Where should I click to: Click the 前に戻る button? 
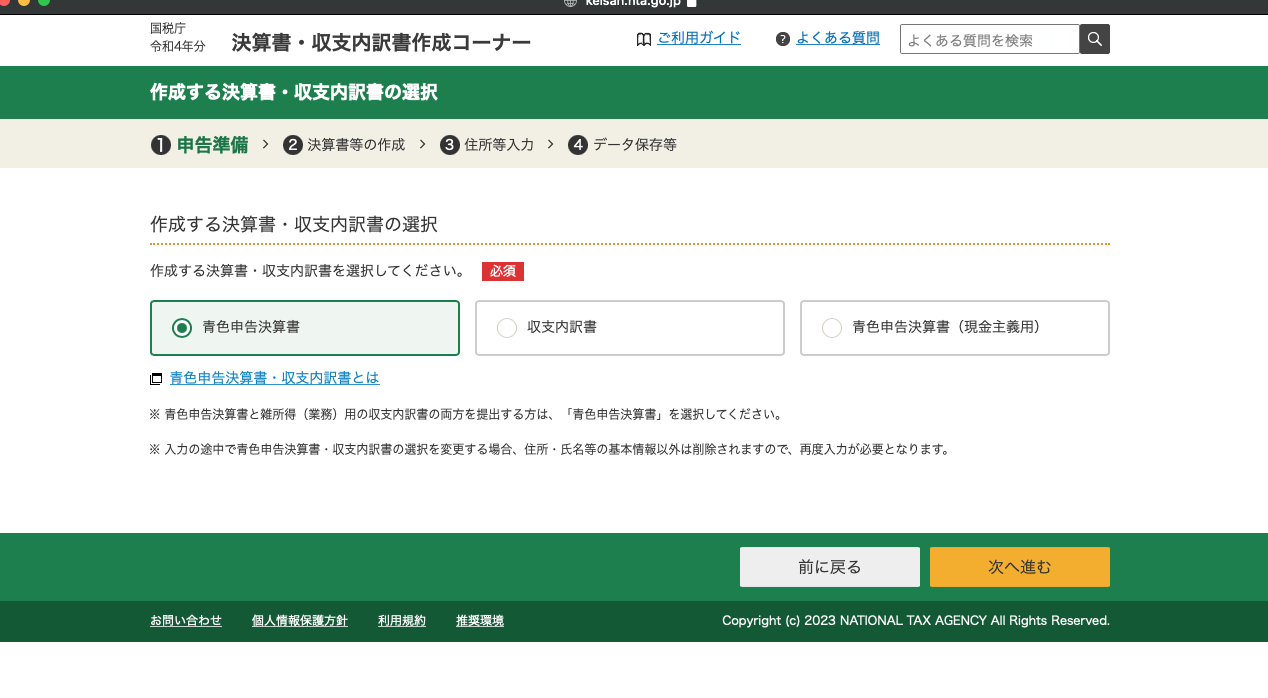coord(830,567)
